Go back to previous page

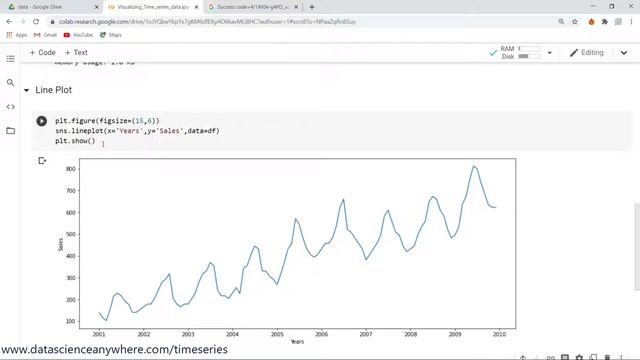(x=9, y=22)
